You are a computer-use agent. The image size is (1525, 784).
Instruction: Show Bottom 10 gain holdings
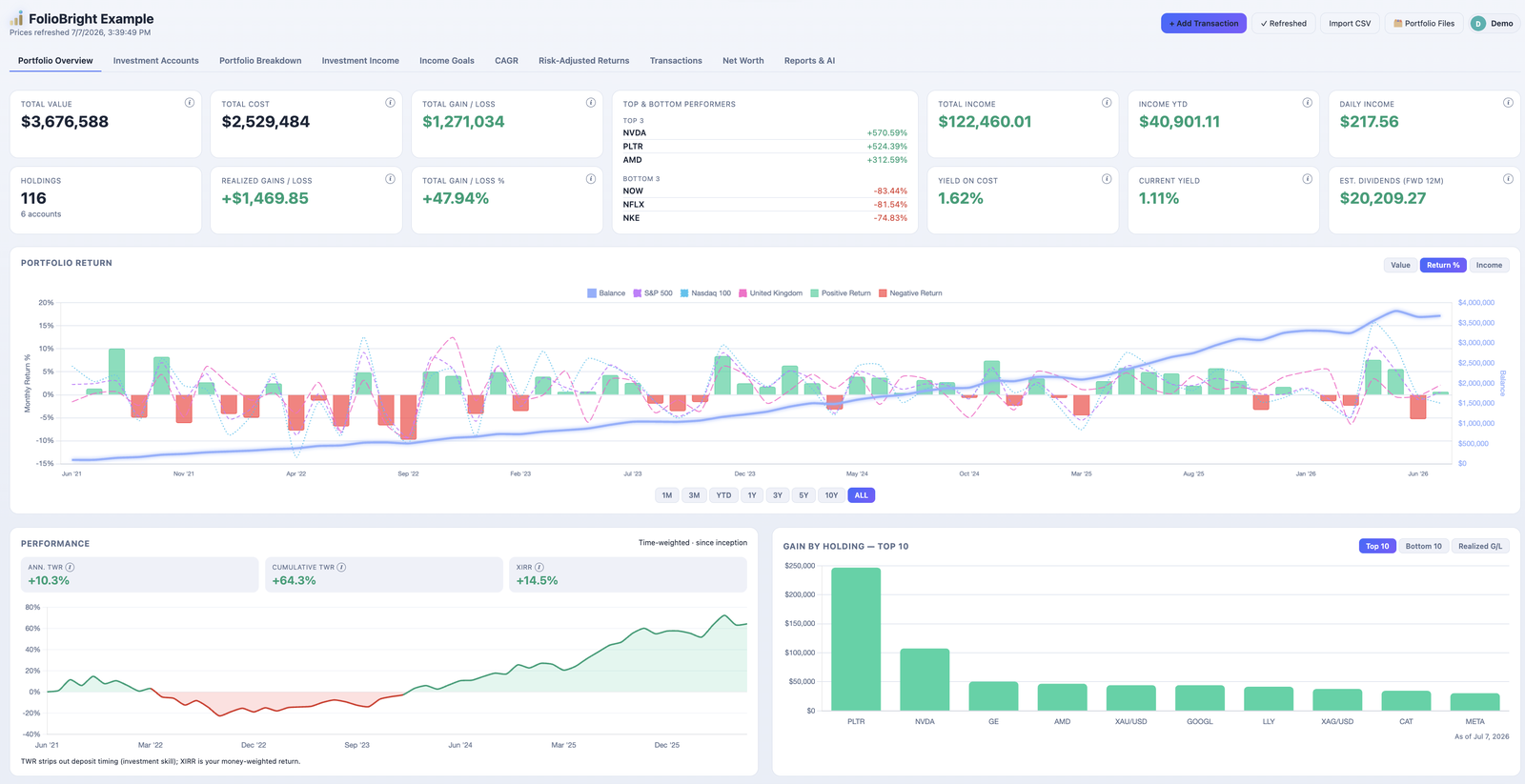1423,546
